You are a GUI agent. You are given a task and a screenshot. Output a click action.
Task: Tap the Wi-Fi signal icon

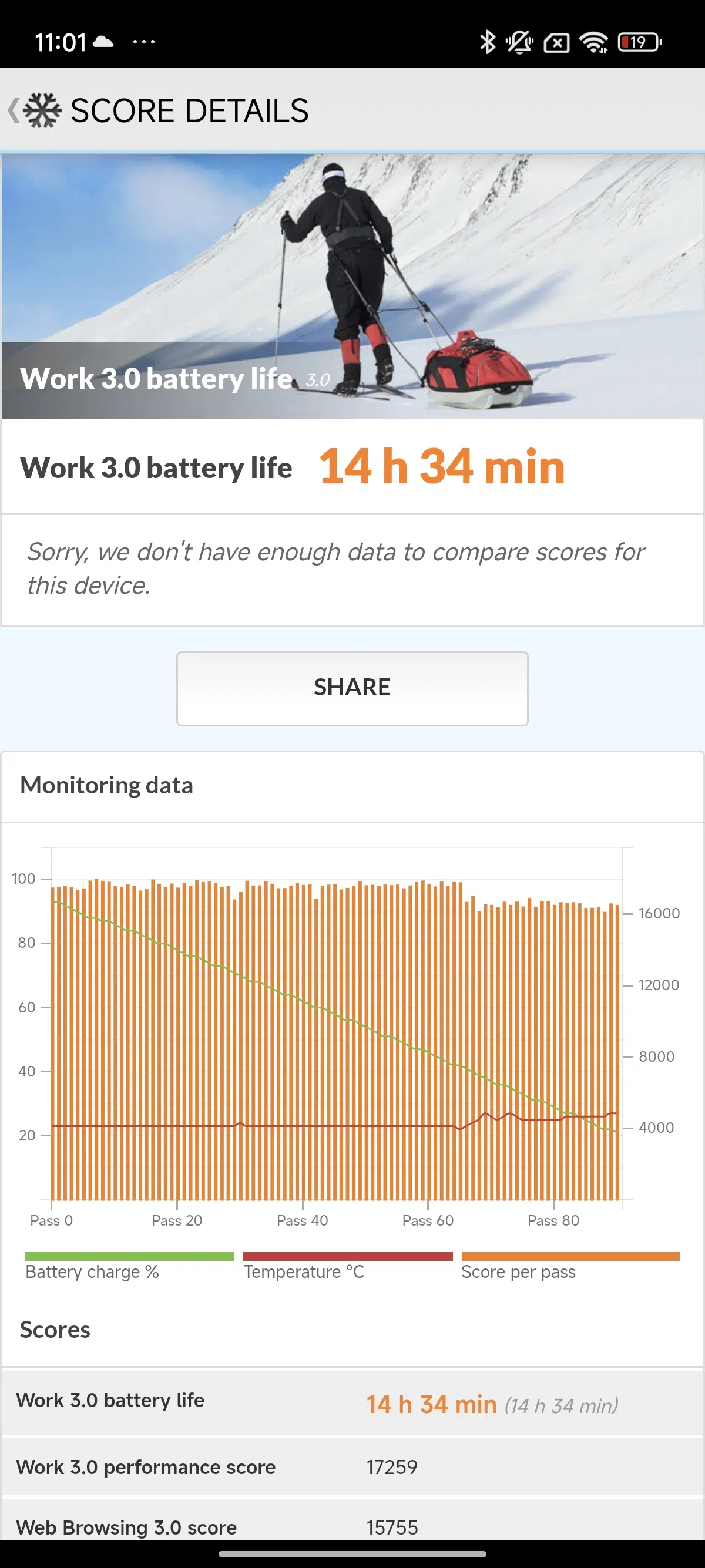(x=593, y=42)
